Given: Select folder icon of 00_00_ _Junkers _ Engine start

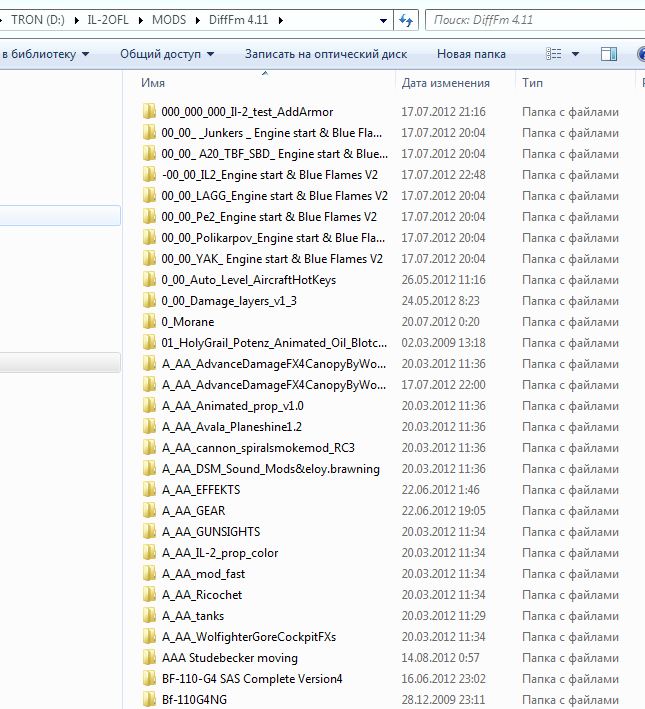Looking at the screenshot, I should (x=149, y=133).
